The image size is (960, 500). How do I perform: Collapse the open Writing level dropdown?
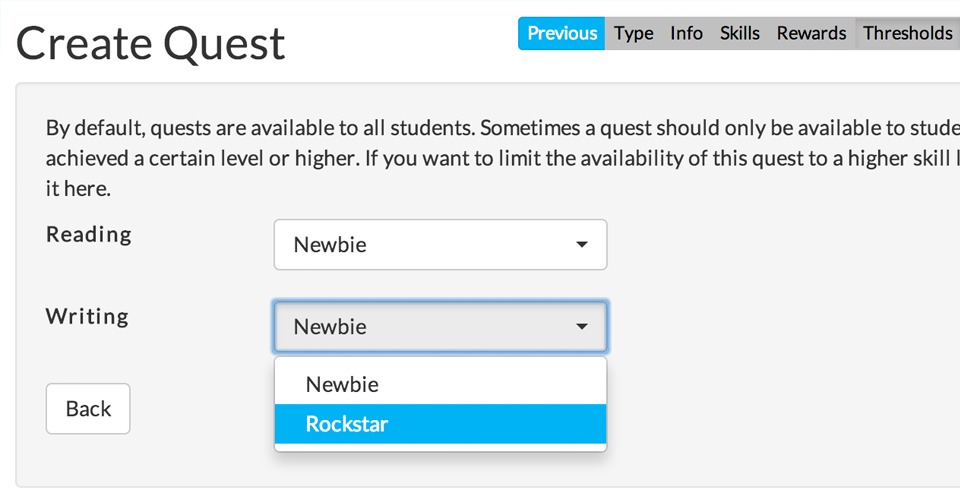coord(440,327)
